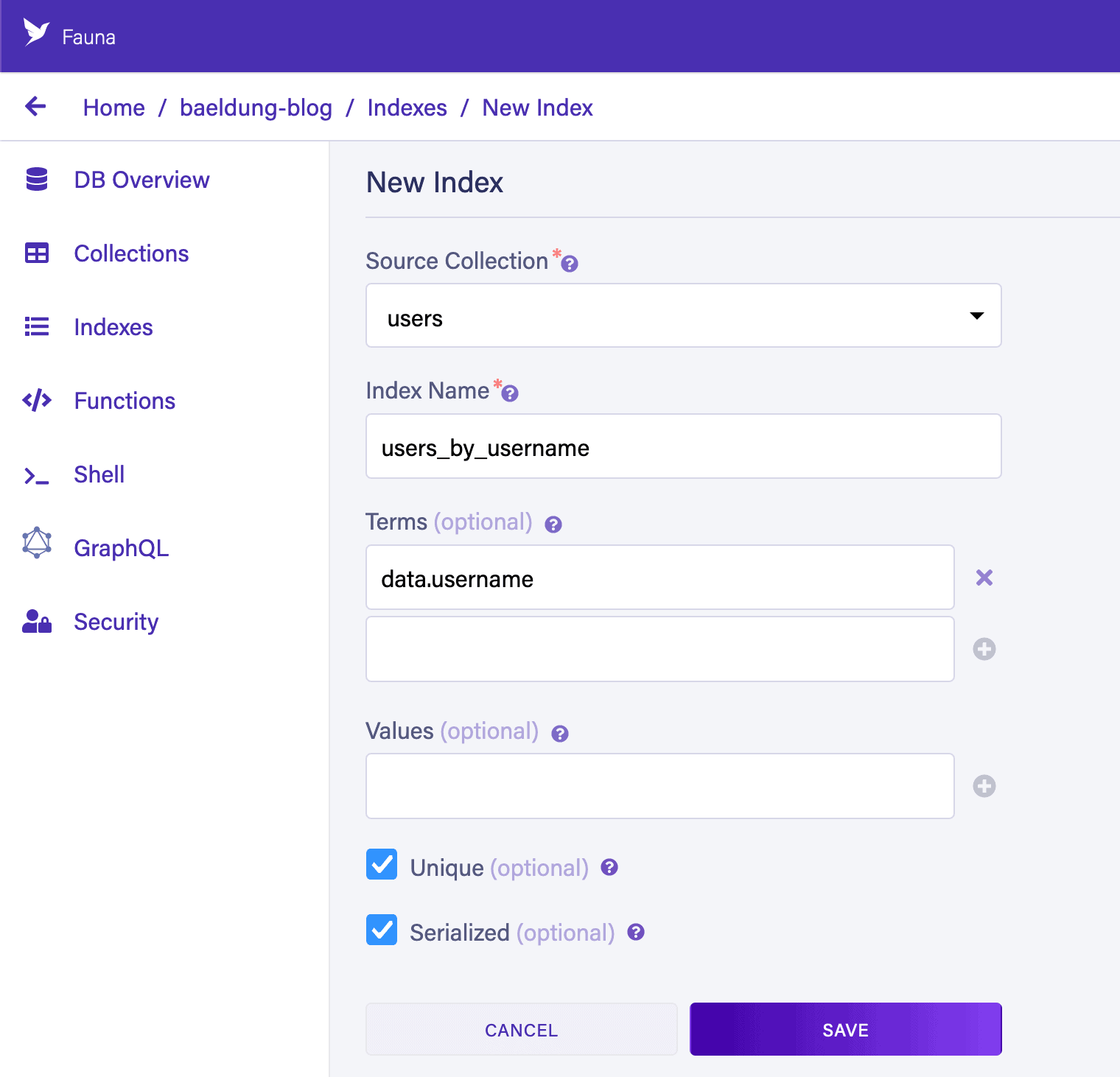The image size is (1120, 1077).
Task: Open the Source Collection dropdown
Action: tap(683, 316)
